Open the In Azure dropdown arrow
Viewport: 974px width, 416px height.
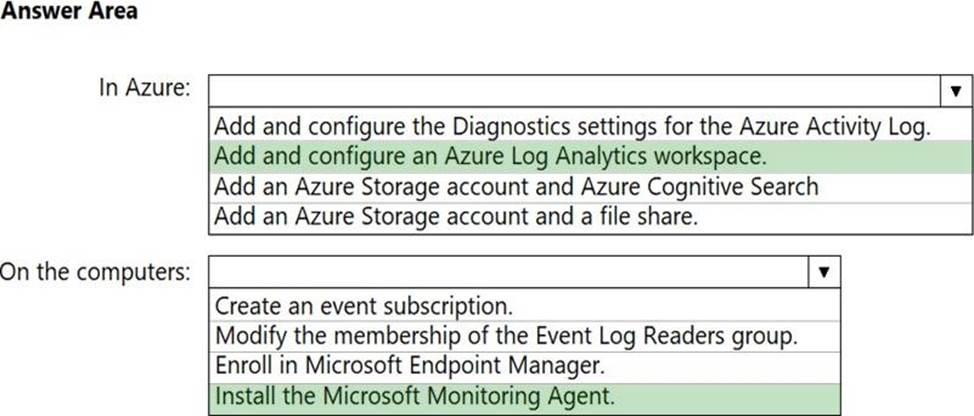click(x=957, y=92)
